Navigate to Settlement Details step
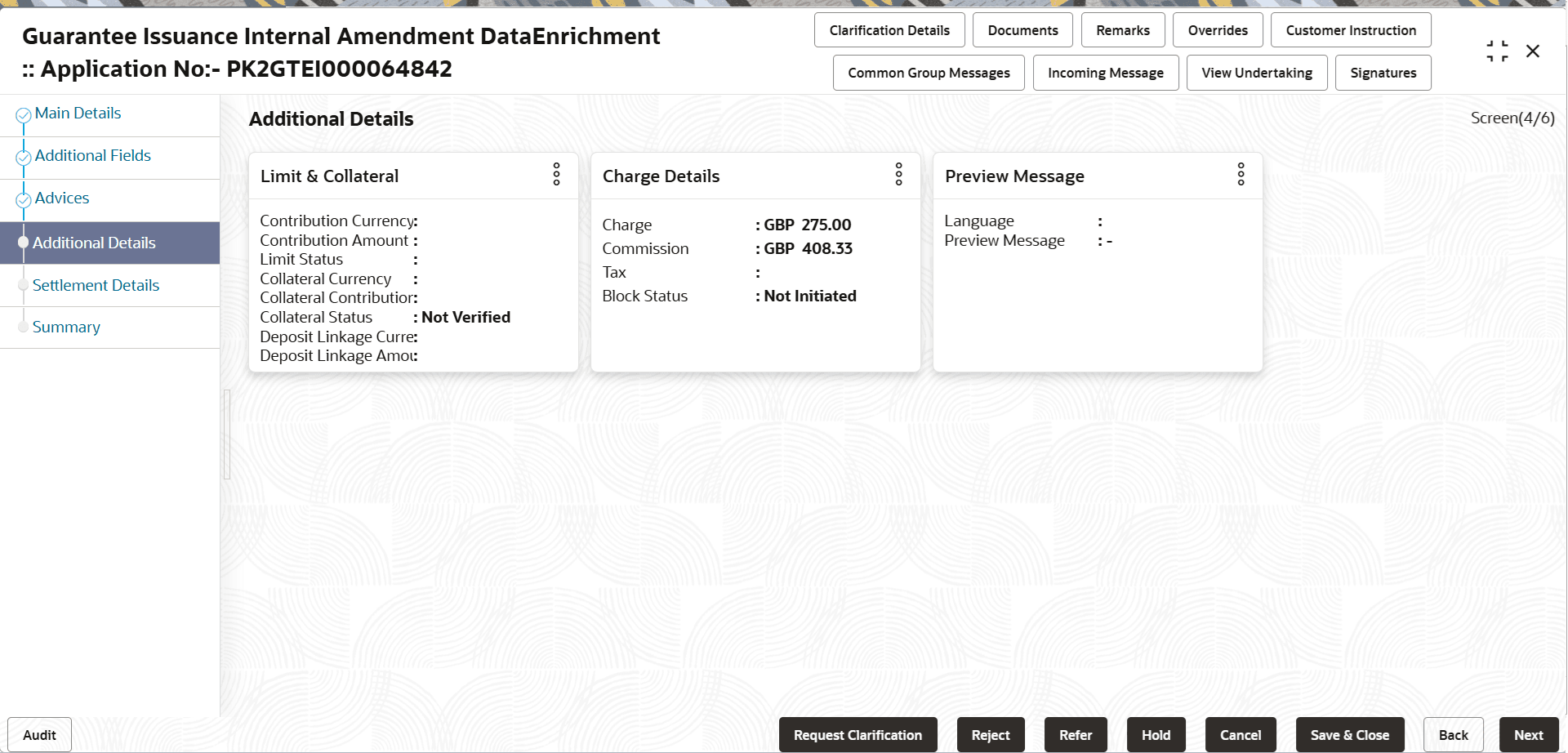The height and width of the screenshot is (753, 1568). pyautogui.click(x=96, y=286)
